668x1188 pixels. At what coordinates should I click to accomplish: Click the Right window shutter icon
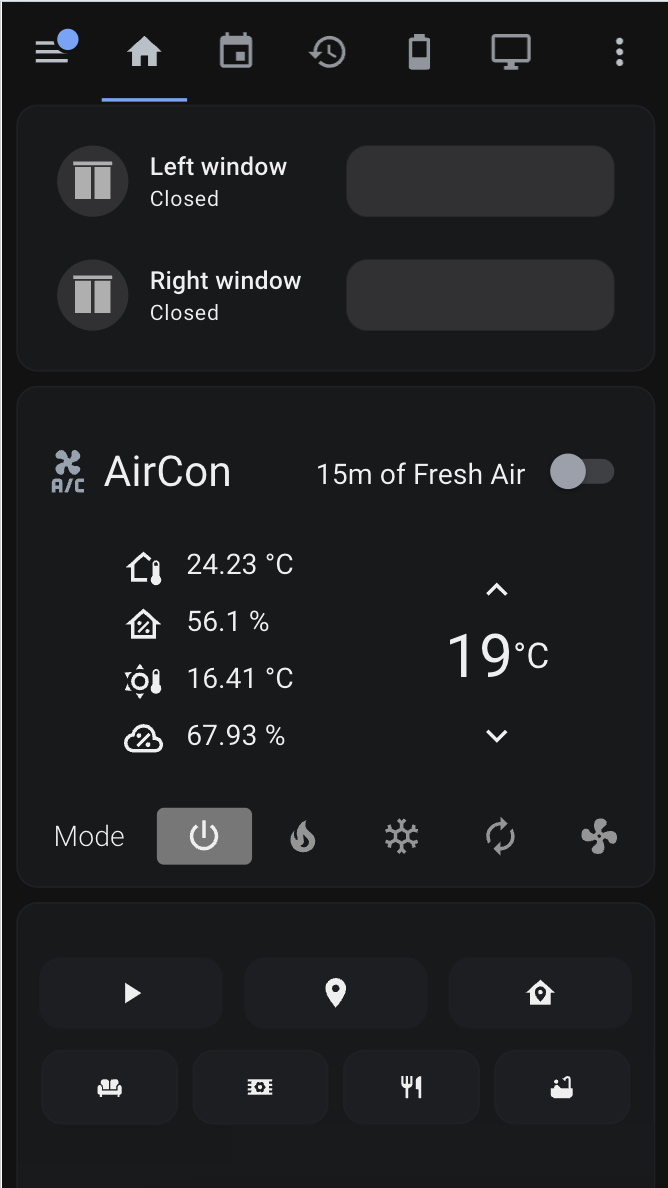click(93, 295)
